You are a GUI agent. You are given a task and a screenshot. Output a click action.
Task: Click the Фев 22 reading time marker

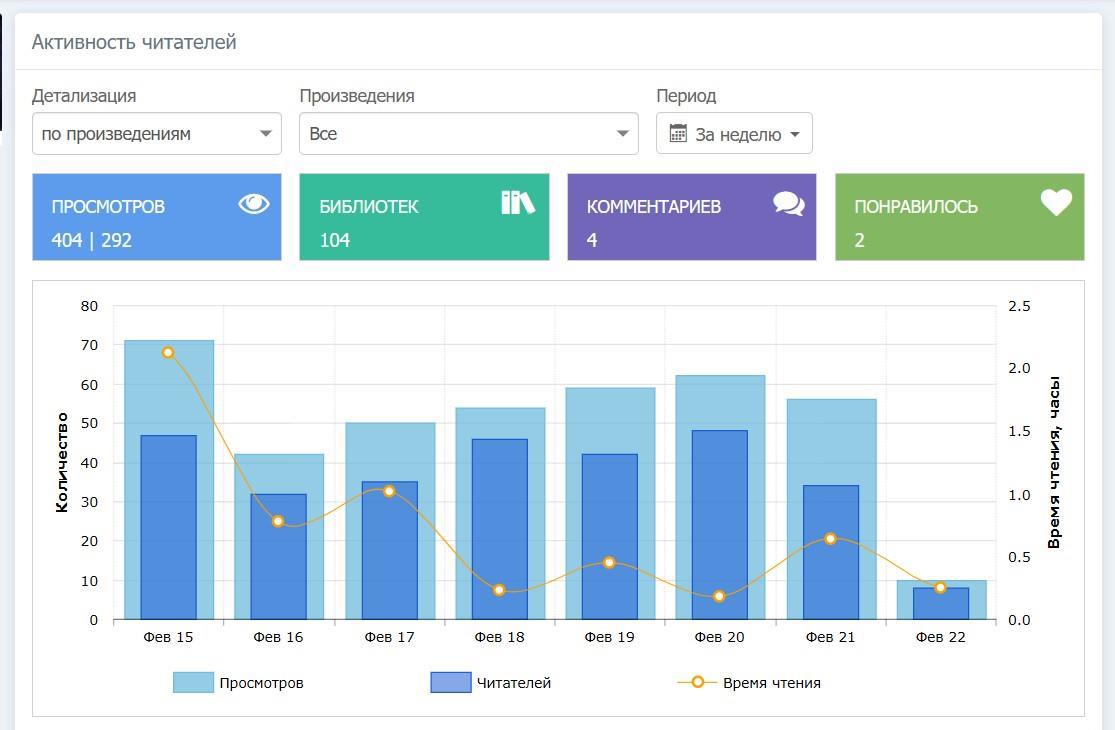pos(940,588)
